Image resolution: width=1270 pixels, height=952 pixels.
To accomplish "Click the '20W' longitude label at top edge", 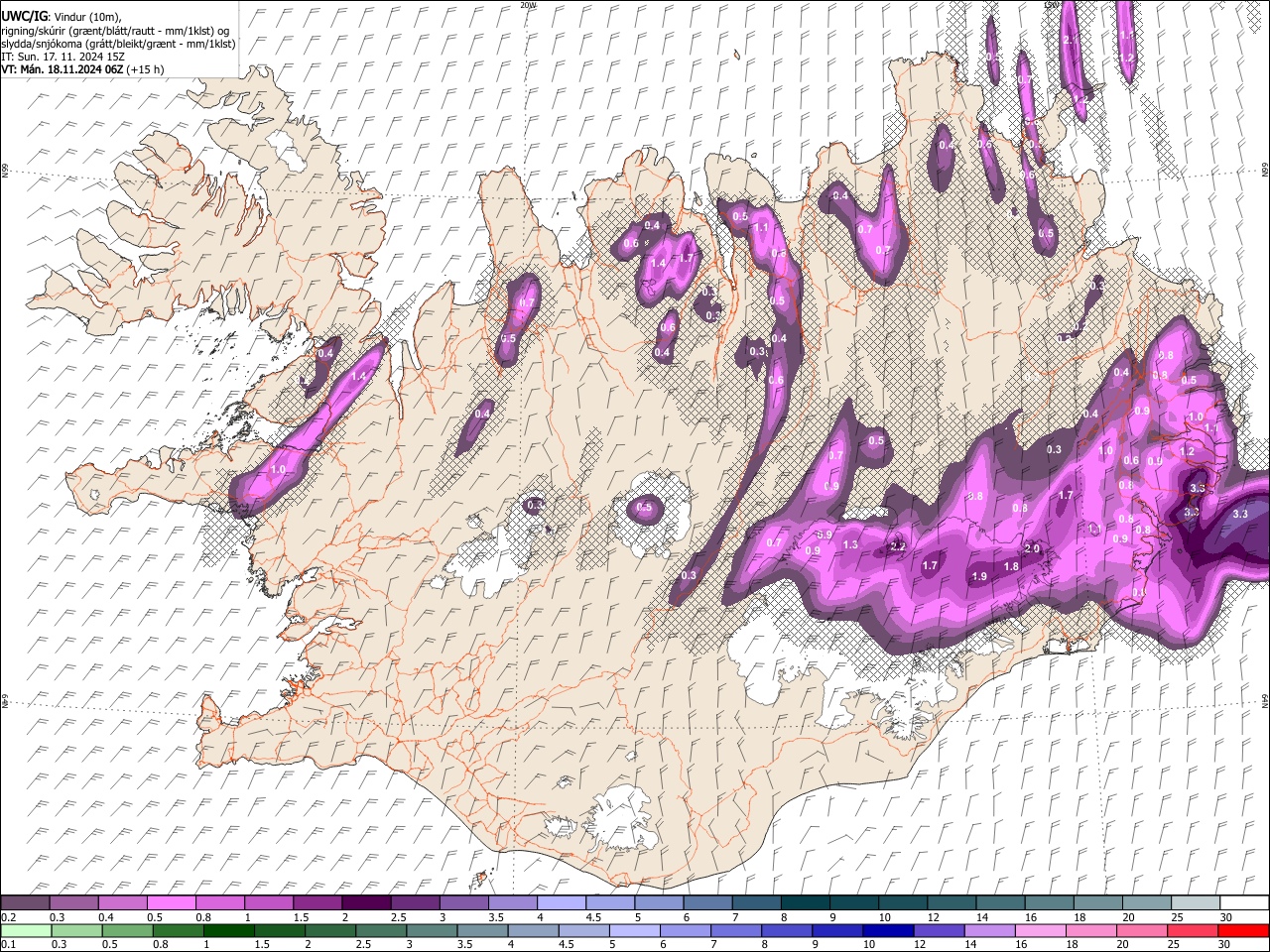I will [528, 5].
